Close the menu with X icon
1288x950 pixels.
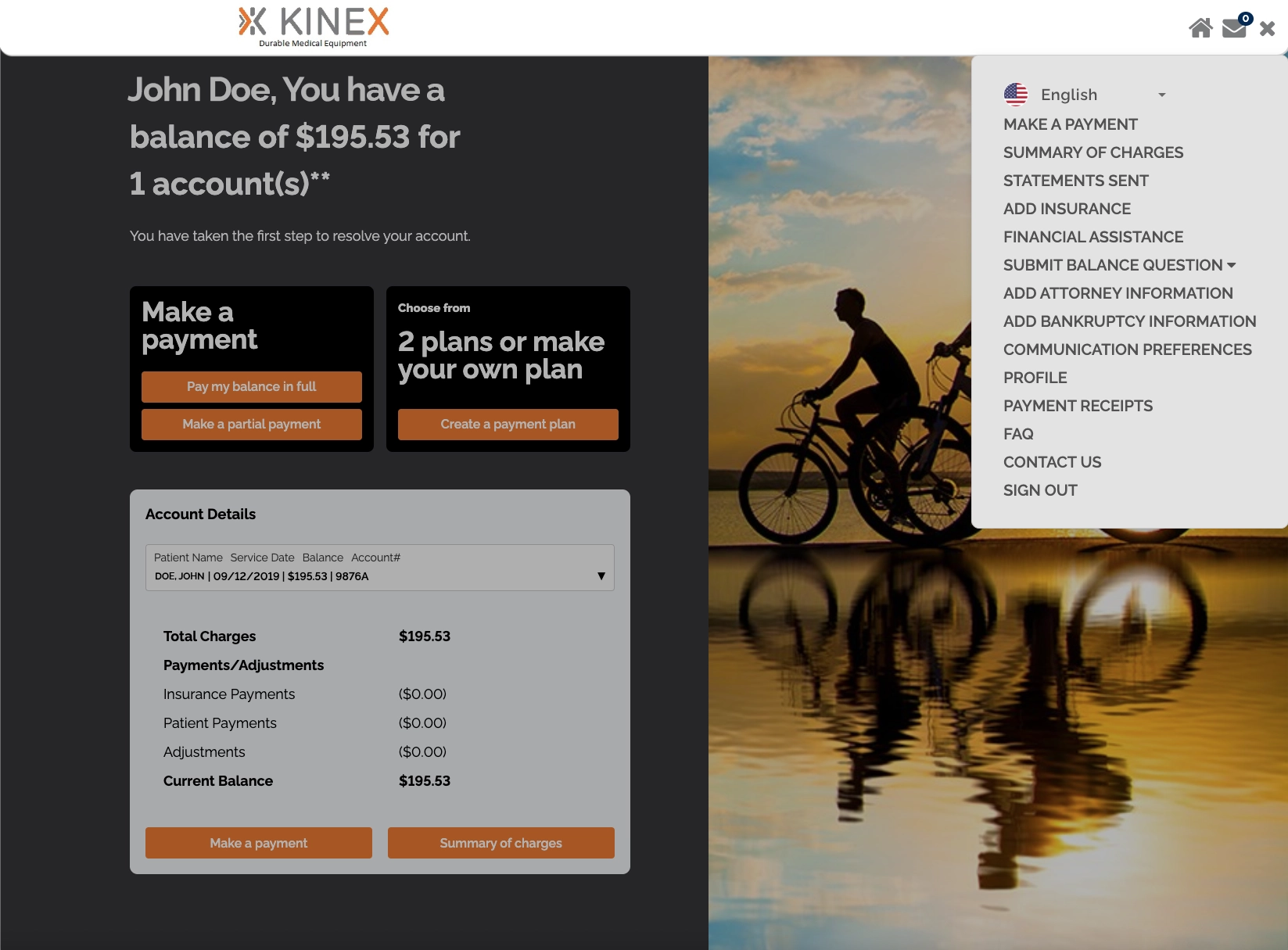(x=1268, y=29)
